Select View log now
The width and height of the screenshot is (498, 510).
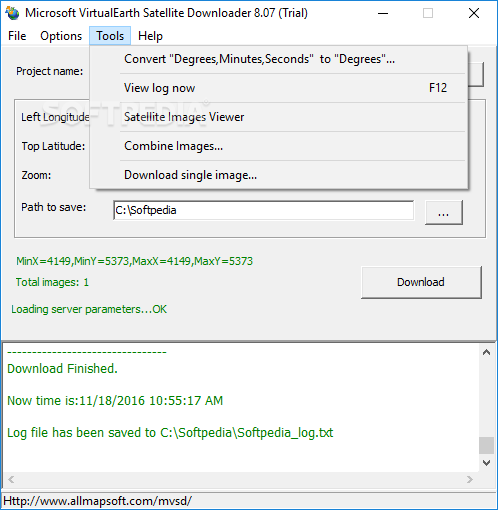point(279,88)
